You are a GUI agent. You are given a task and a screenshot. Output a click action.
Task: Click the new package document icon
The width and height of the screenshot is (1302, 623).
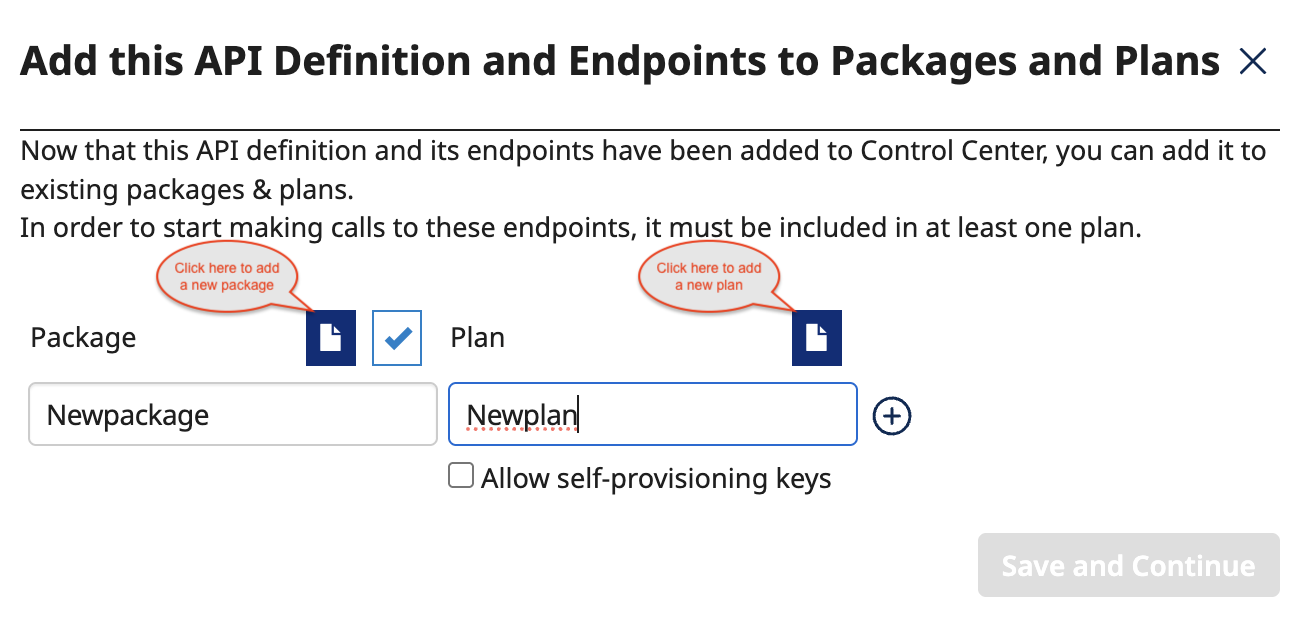pos(330,338)
